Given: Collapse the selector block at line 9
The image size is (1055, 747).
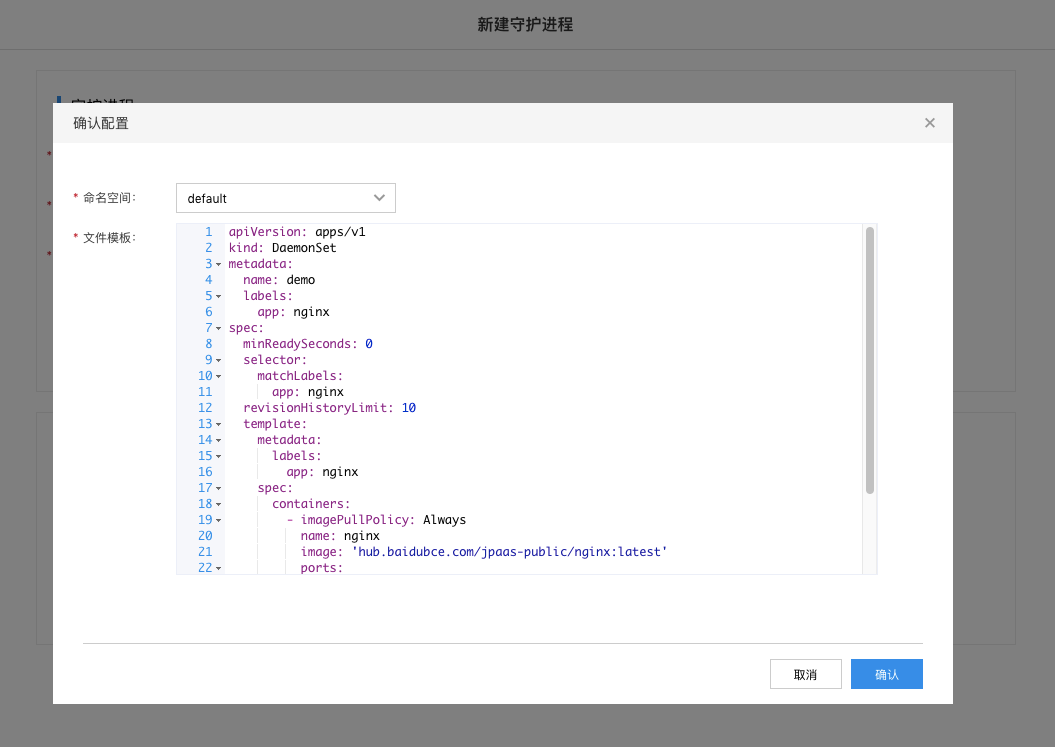Looking at the screenshot, I should click(x=219, y=361).
